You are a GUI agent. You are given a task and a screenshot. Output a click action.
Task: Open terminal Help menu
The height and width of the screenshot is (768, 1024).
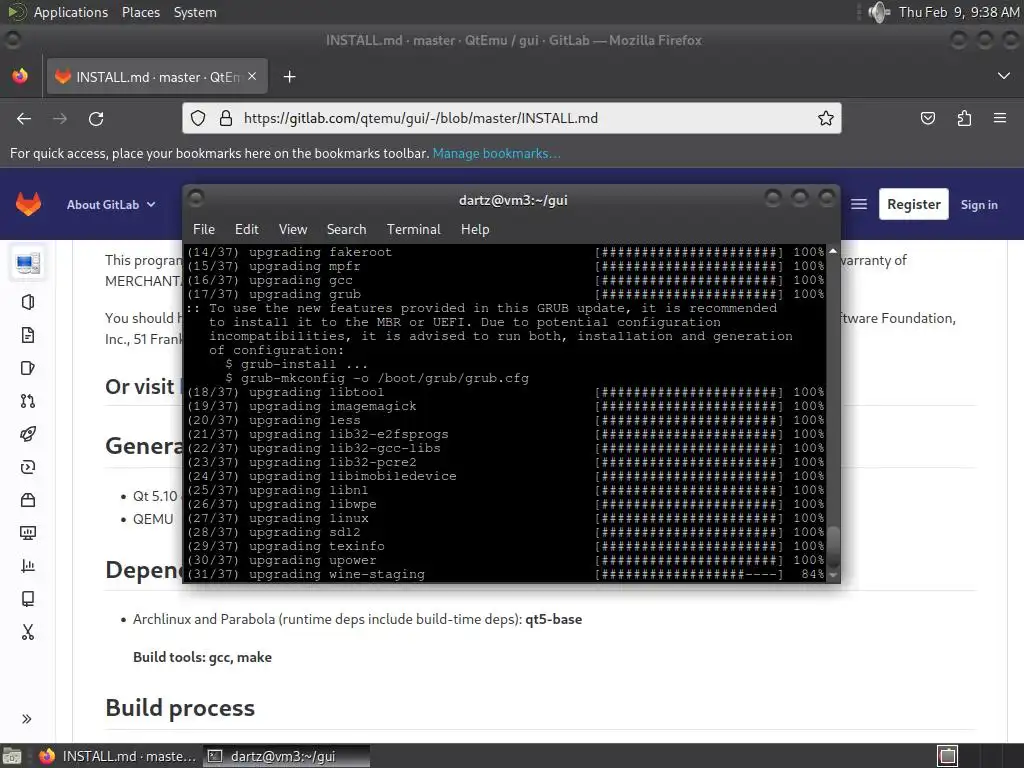(475, 229)
